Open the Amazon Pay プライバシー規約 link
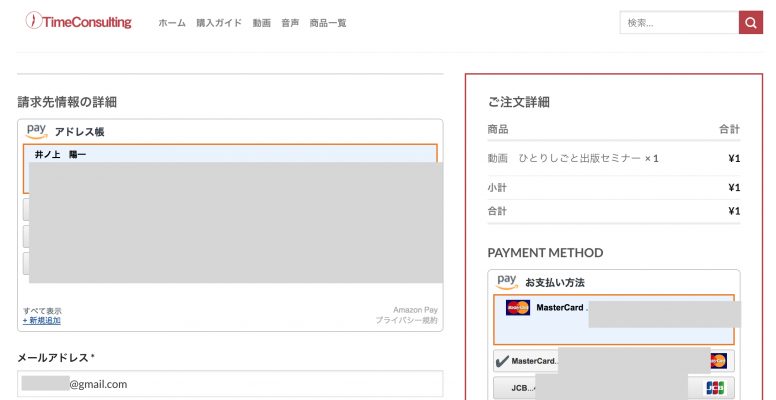This screenshot has height=400, width=776. [406, 321]
